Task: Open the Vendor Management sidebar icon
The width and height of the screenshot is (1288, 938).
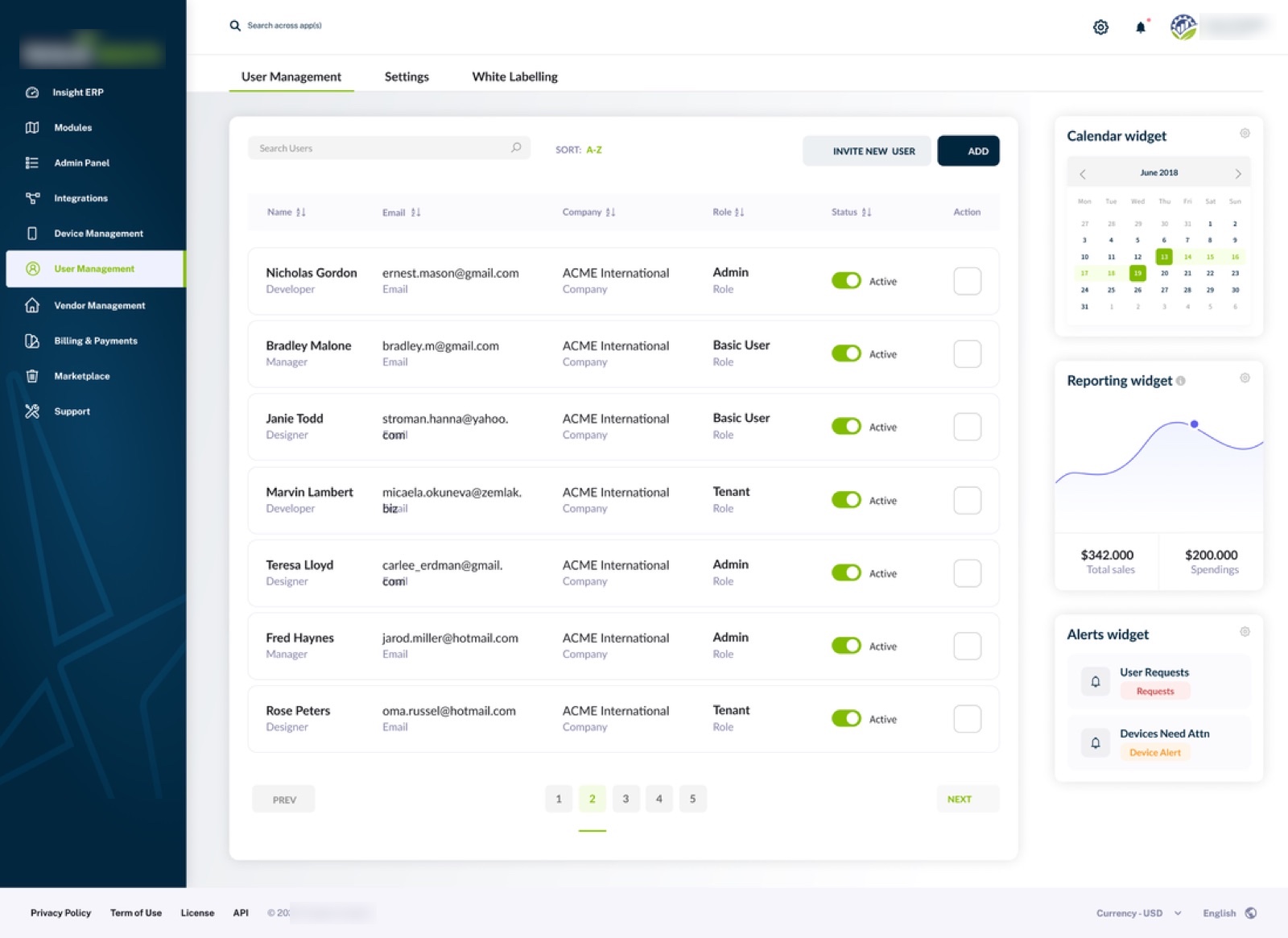Action: click(32, 305)
